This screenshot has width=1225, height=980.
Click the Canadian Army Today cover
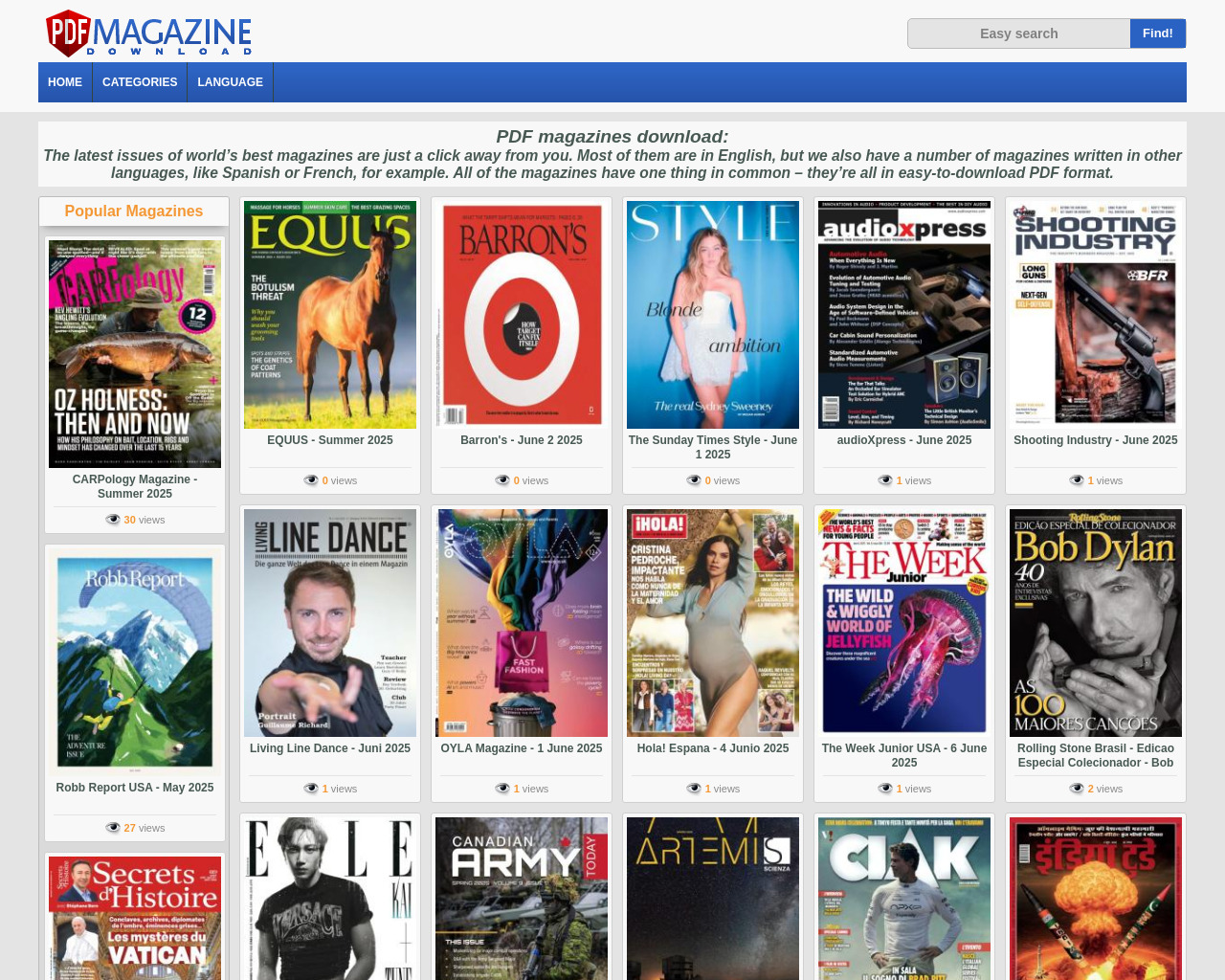[522, 899]
